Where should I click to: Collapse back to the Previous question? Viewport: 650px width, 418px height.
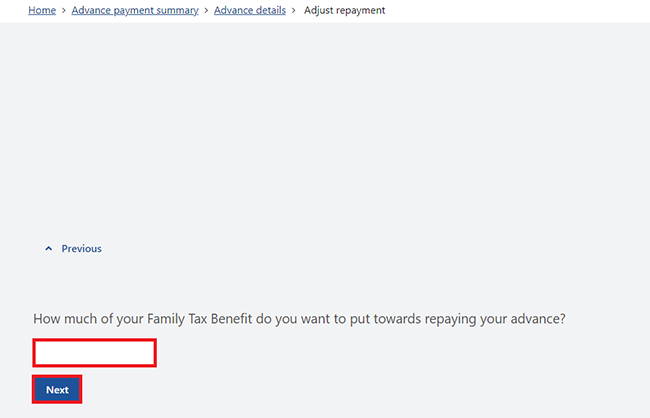pyautogui.click(x=73, y=248)
